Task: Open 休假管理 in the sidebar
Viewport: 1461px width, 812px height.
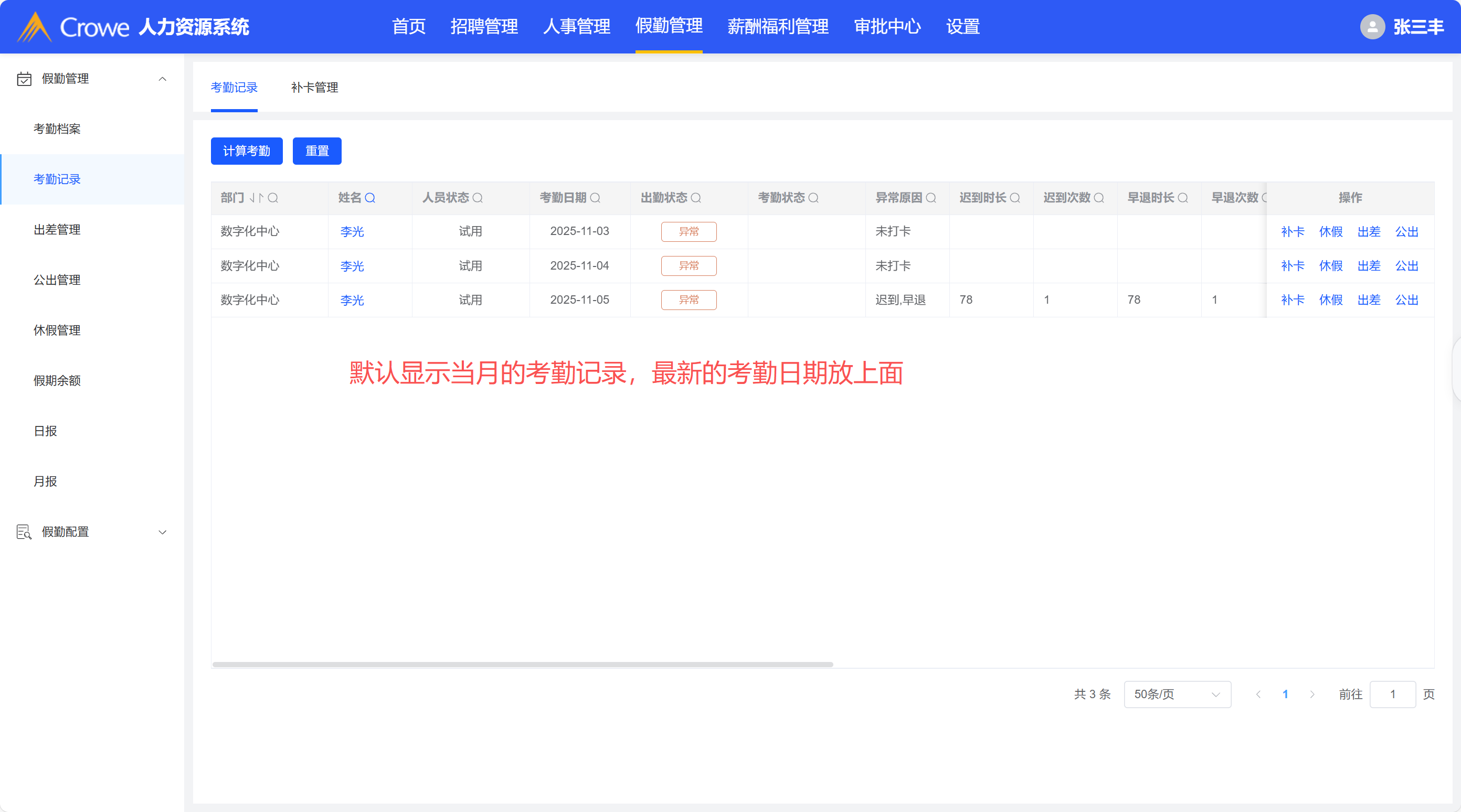Action: pos(57,330)
